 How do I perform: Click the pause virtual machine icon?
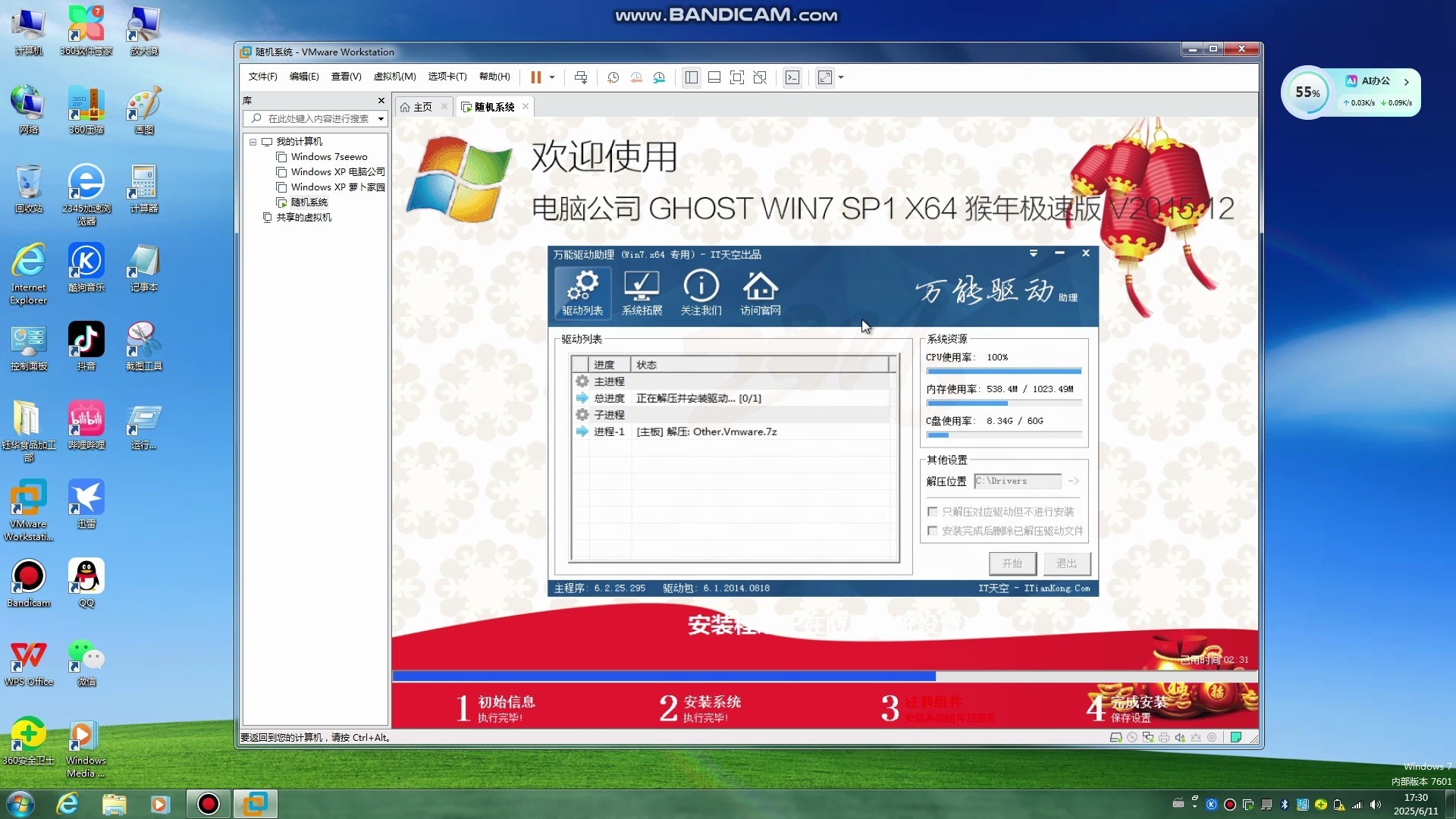pos(535,77)
